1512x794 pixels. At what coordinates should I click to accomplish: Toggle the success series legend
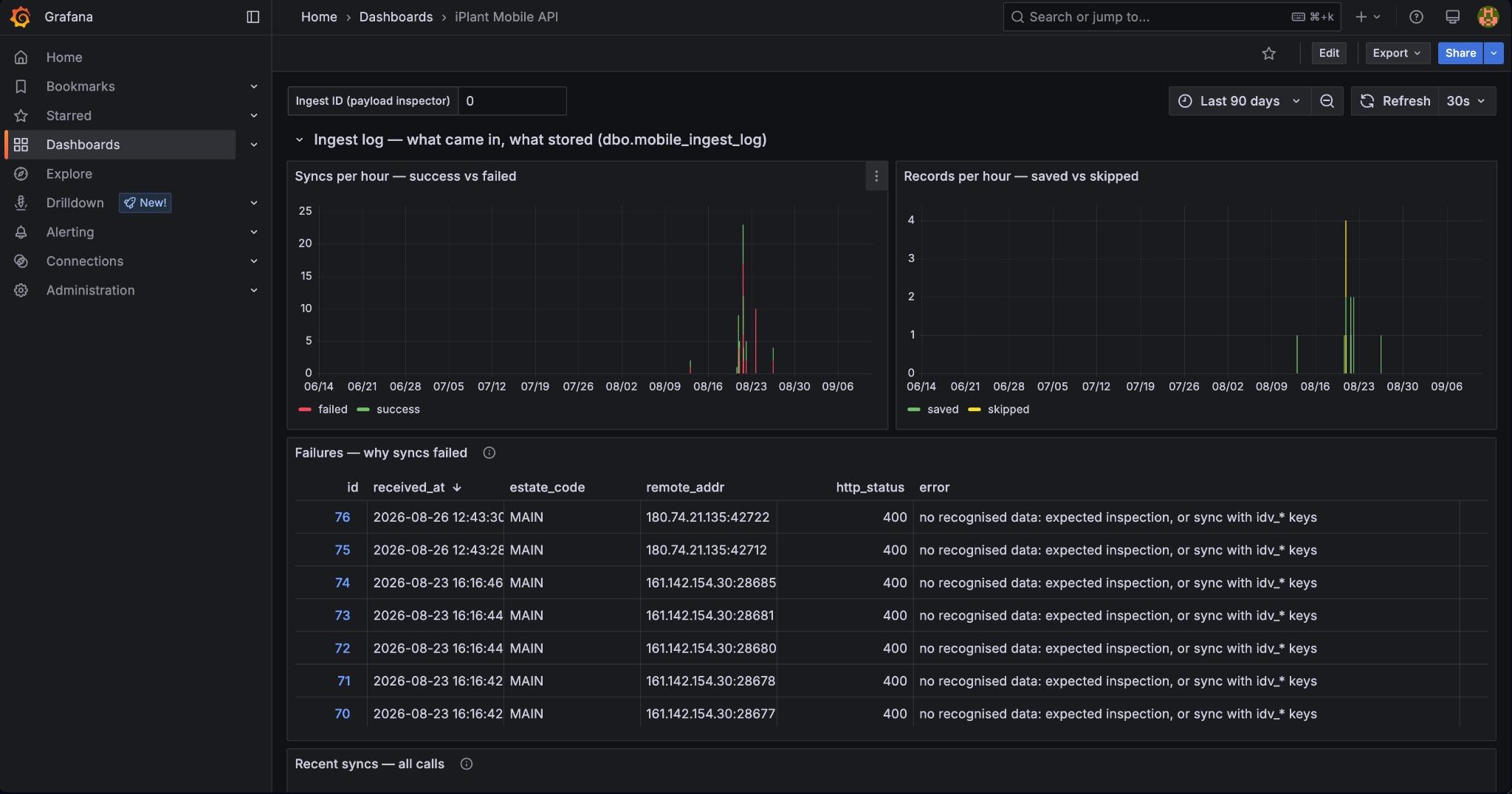[x=388, y=410]
